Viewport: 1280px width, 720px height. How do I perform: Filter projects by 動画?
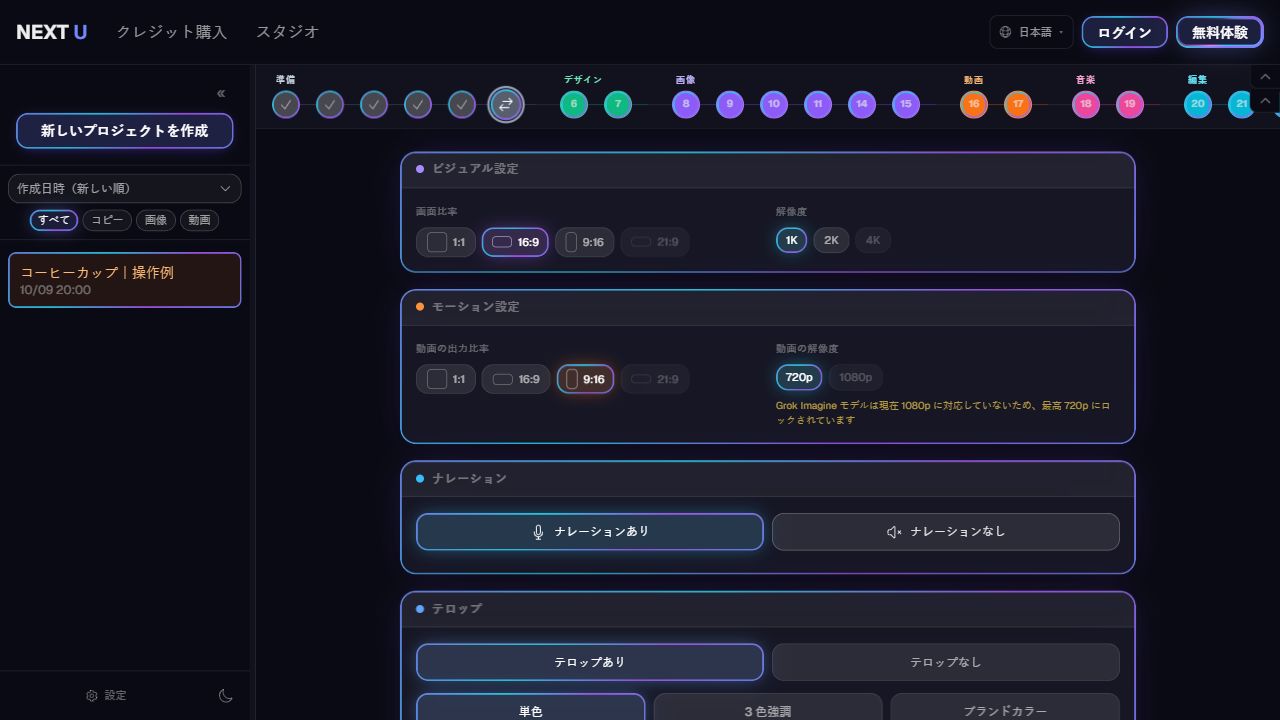(199, 220)
